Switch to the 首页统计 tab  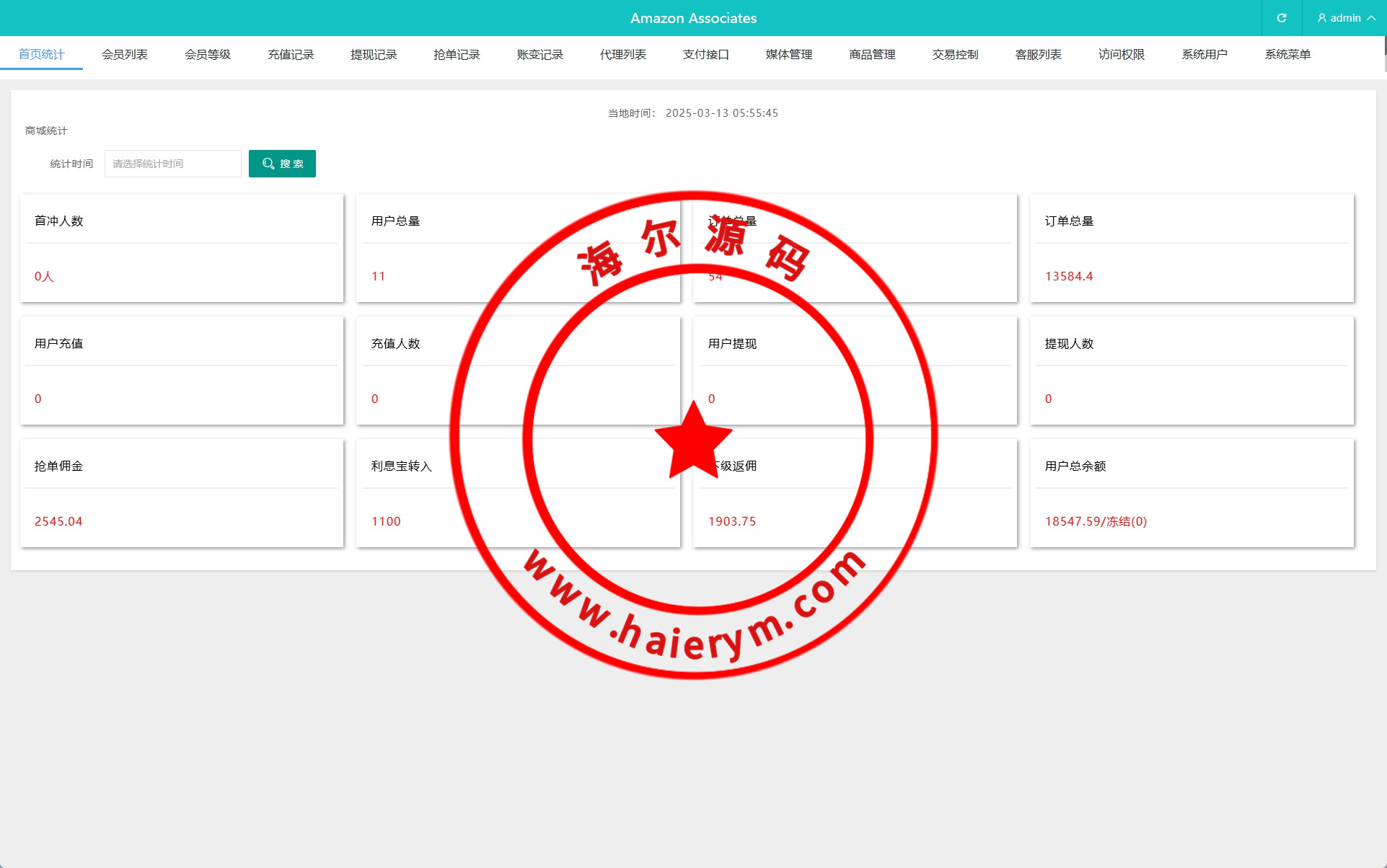[41, 54]
